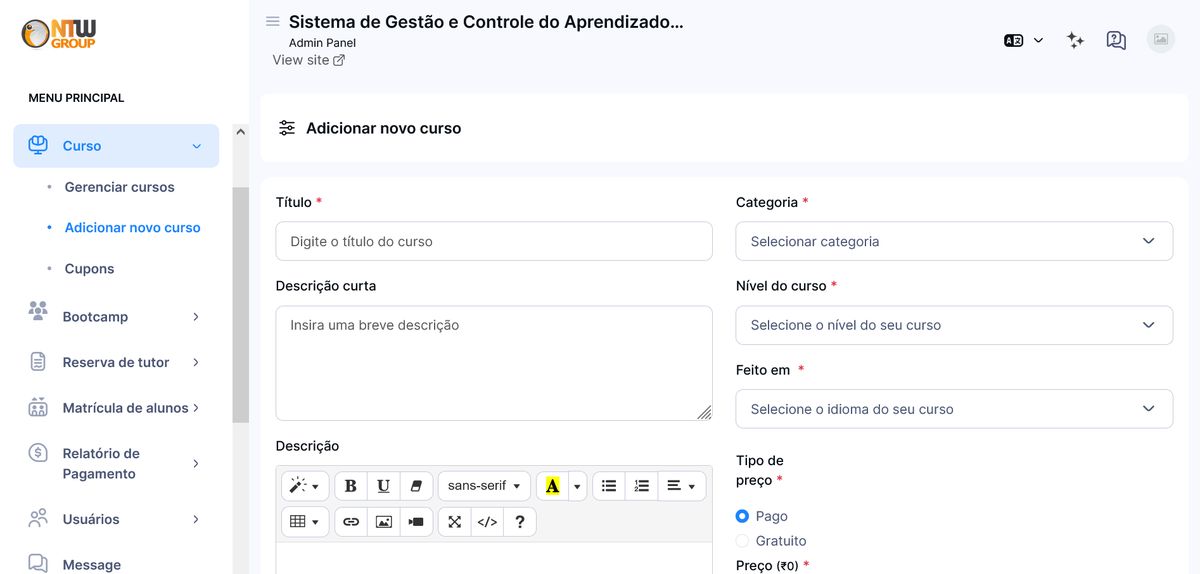This screenshot has width=1200, height=574.
Task: Click the NTW Group logo
Action: (59, 34)
